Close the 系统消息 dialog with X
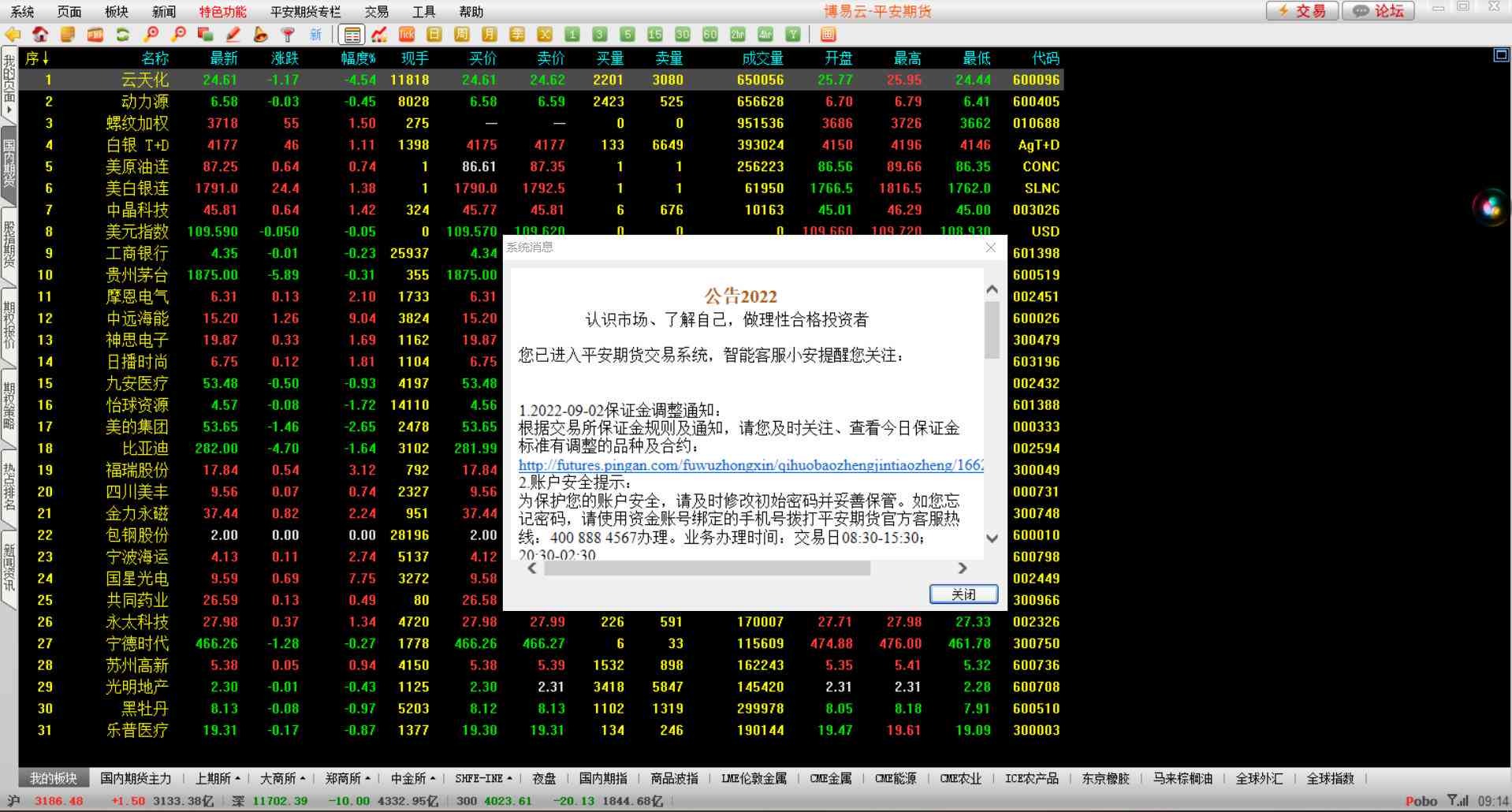1512x812 pixels. (x=991, y=248)
